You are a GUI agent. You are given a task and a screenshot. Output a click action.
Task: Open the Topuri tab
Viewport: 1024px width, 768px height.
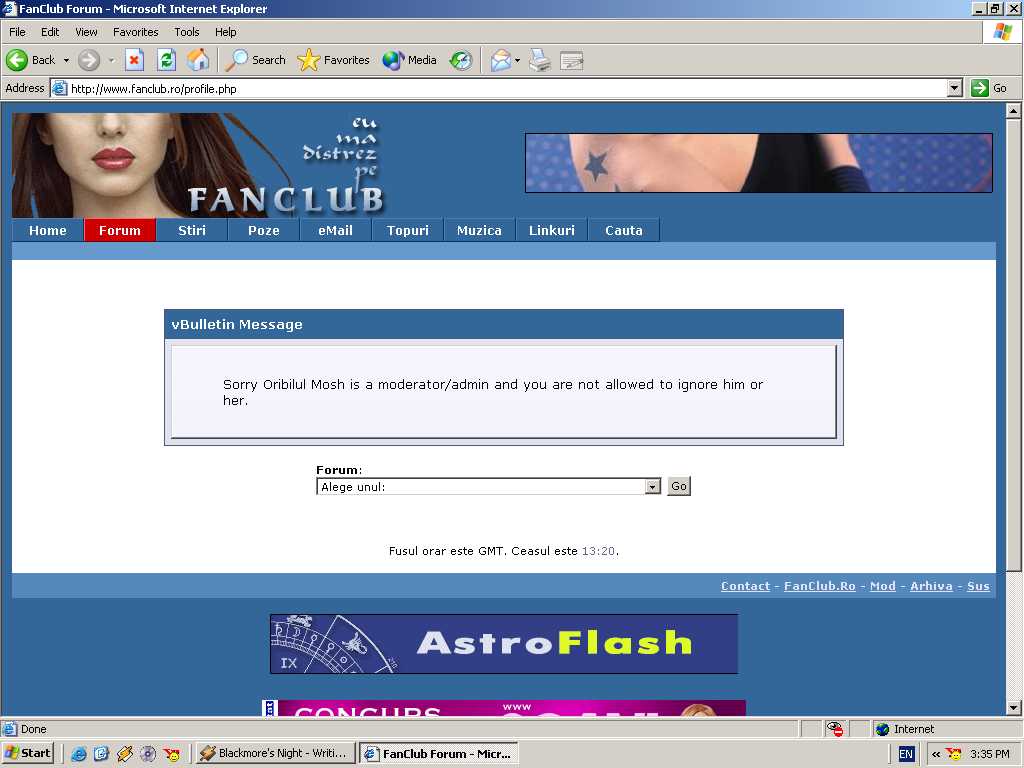tap(408, 230)
